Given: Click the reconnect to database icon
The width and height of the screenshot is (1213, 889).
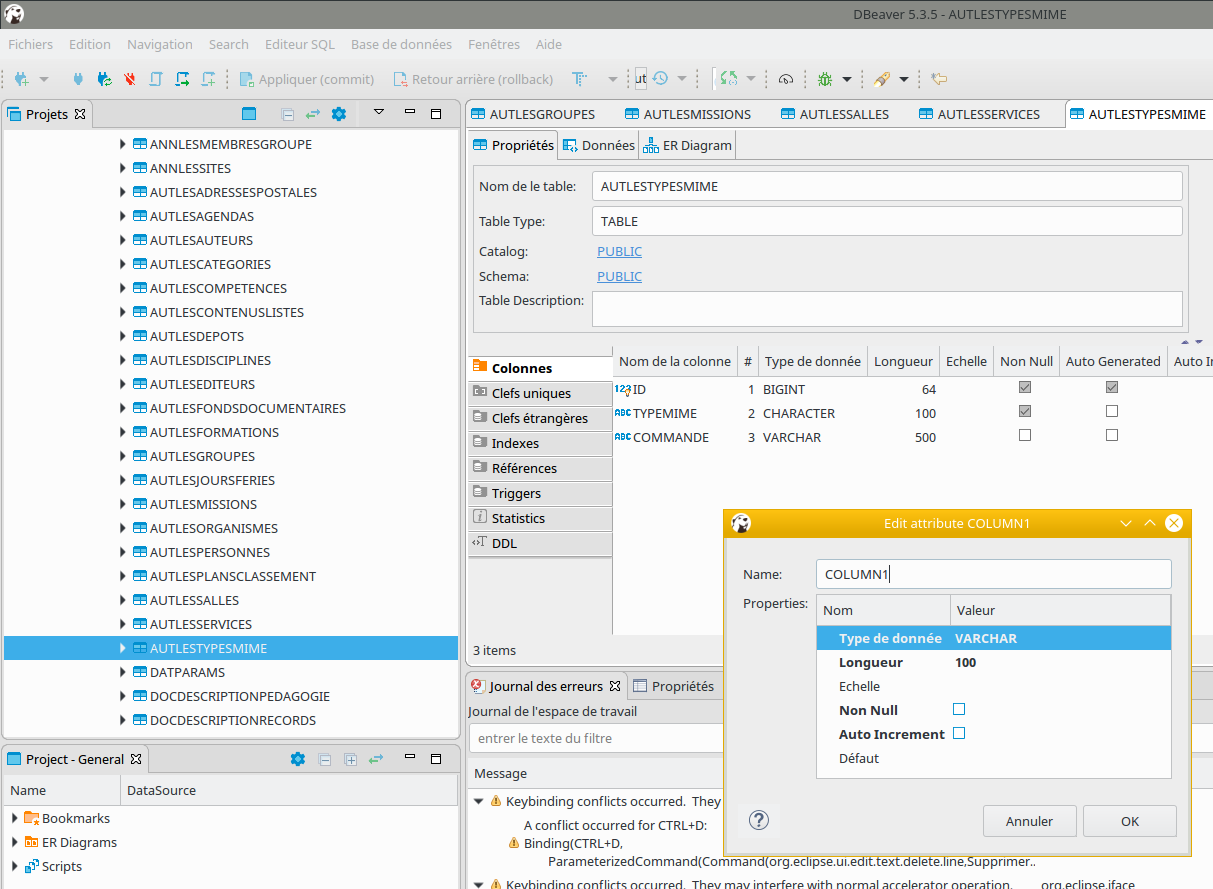Looking at the screenshot, I should pyautogui.click(x=103, y=78).
